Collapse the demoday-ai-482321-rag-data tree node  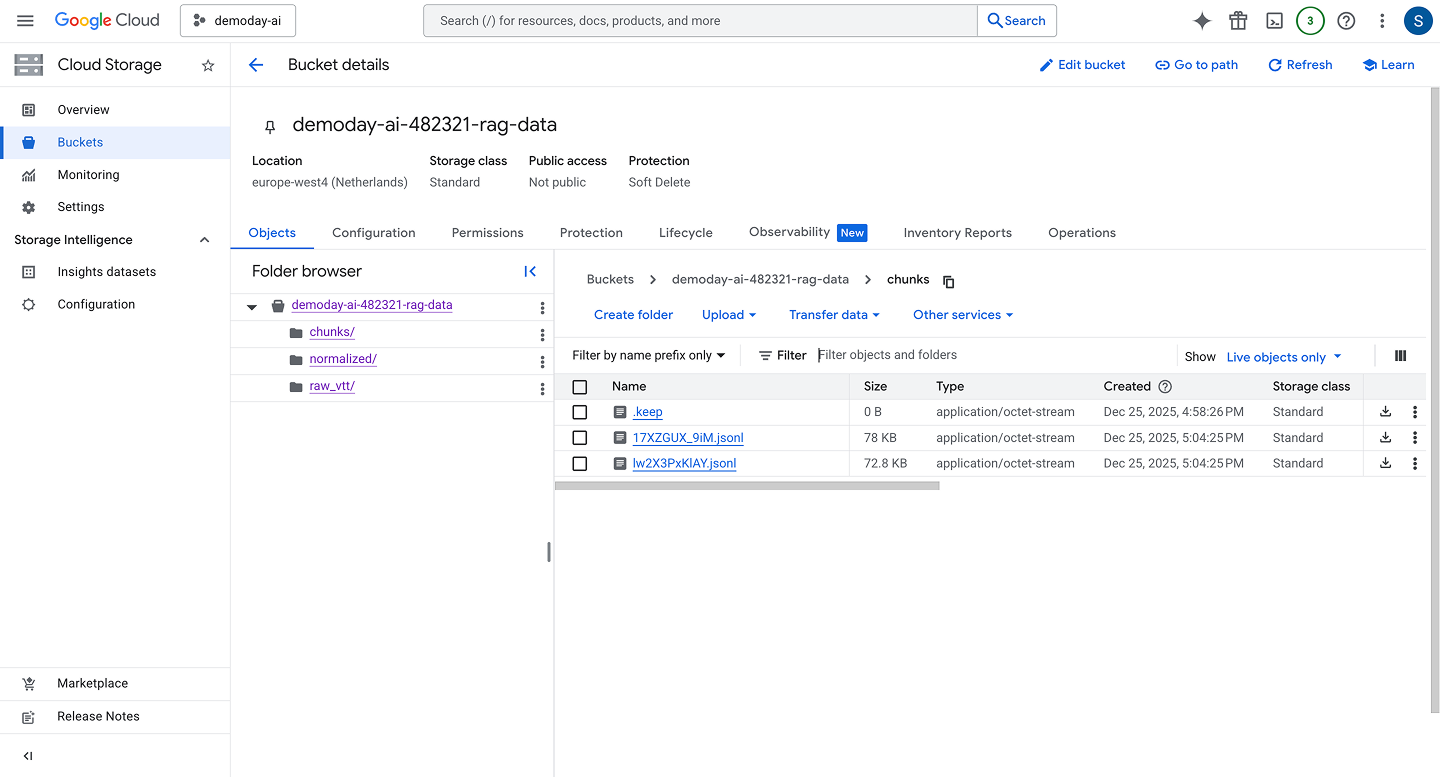pos(252,307)
